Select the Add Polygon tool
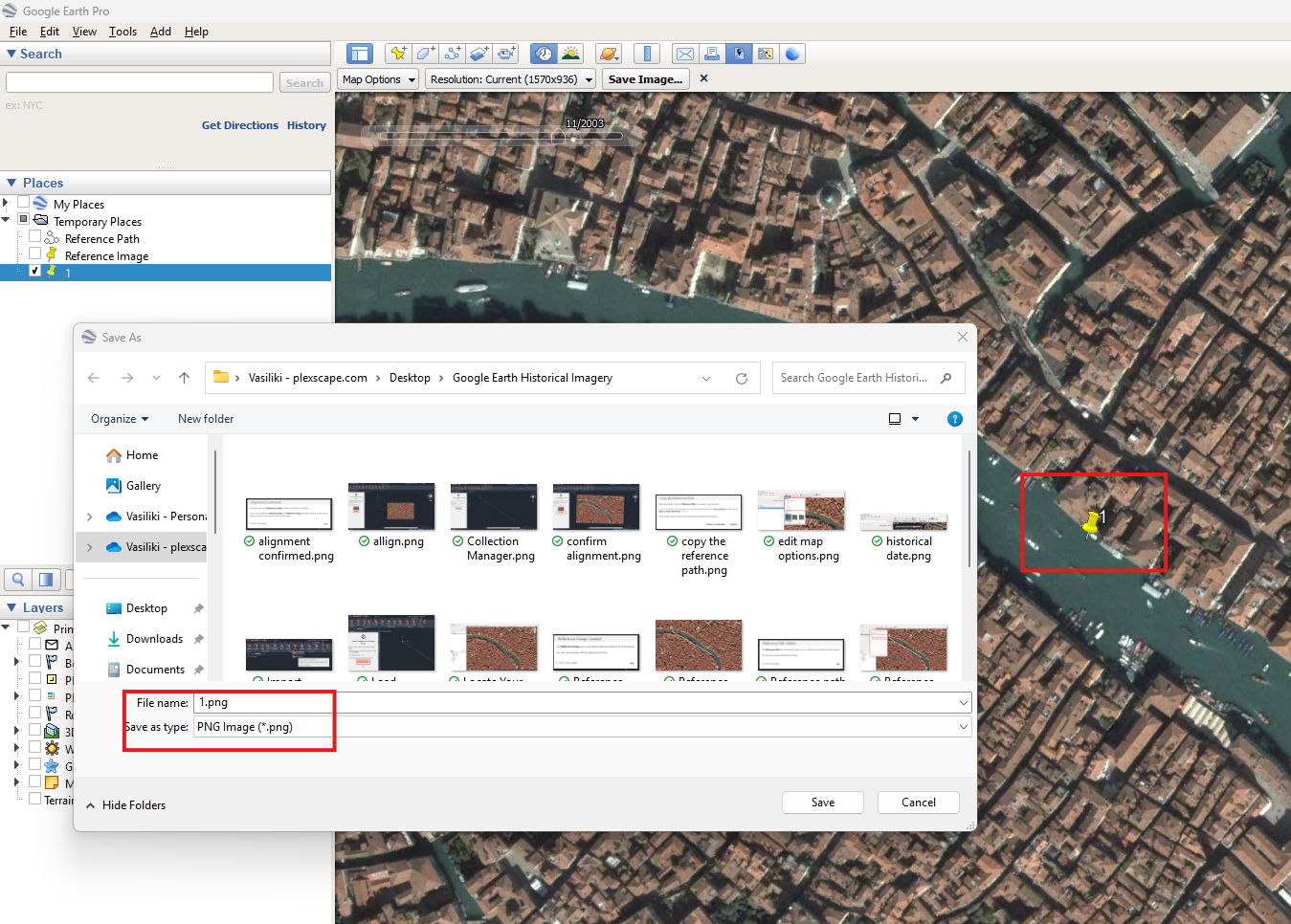1291x924 pixels. [425, 54]
